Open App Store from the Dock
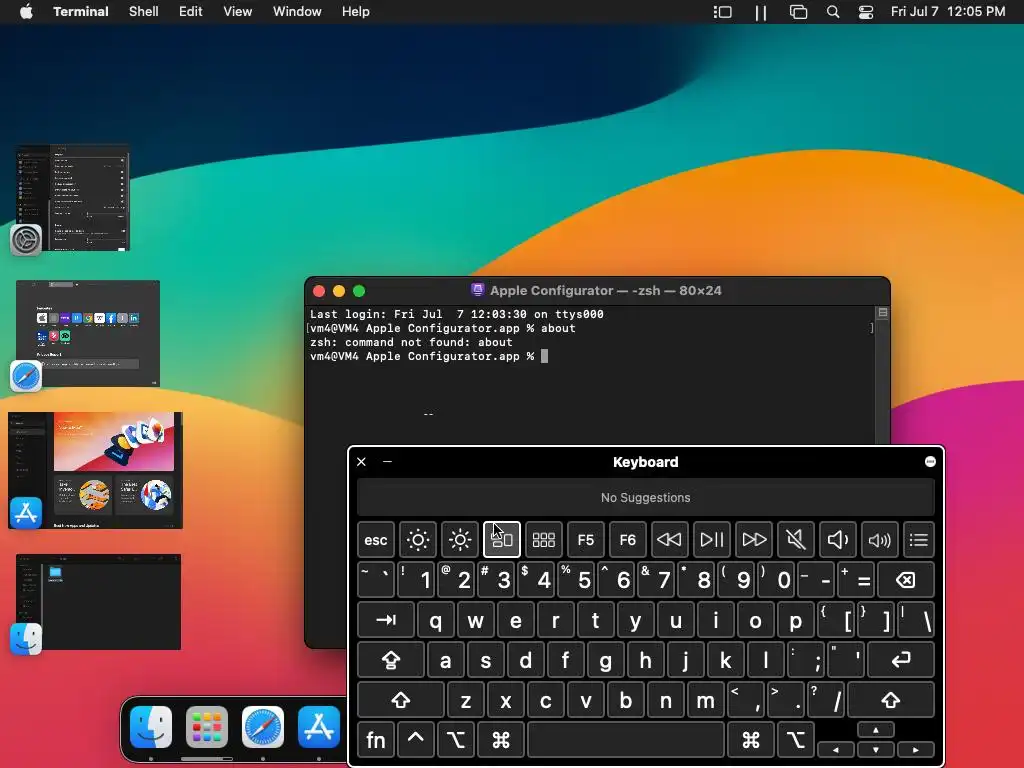The height and width of the screenshot is (768, 1024). [x=319, y=727]
